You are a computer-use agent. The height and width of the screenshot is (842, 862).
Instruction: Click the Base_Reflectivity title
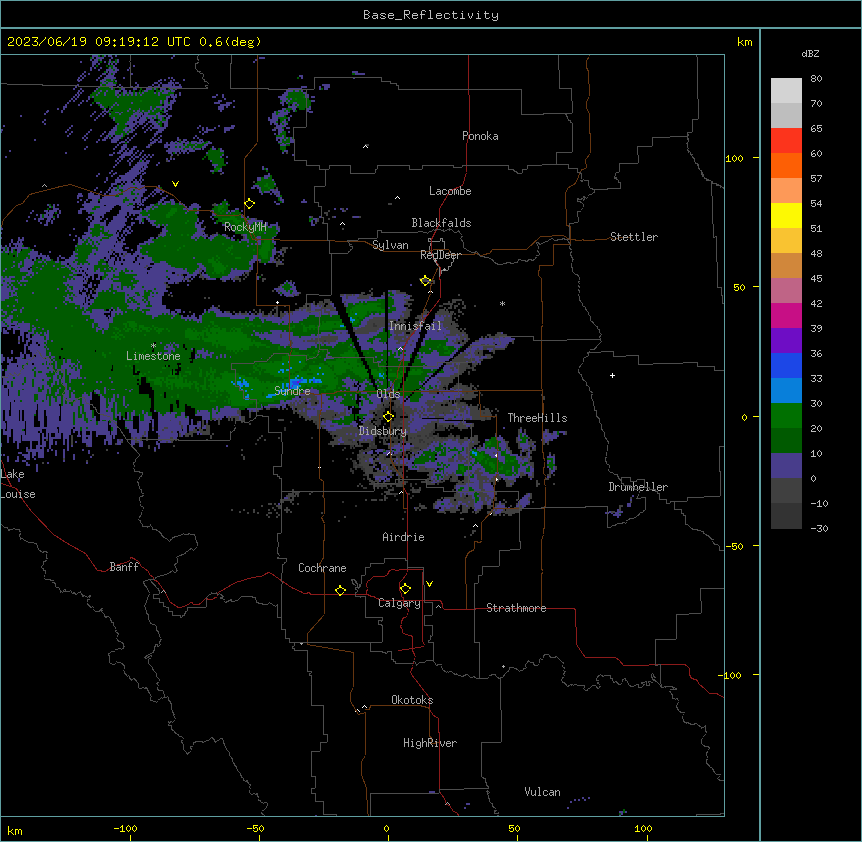tap(431, 15)
